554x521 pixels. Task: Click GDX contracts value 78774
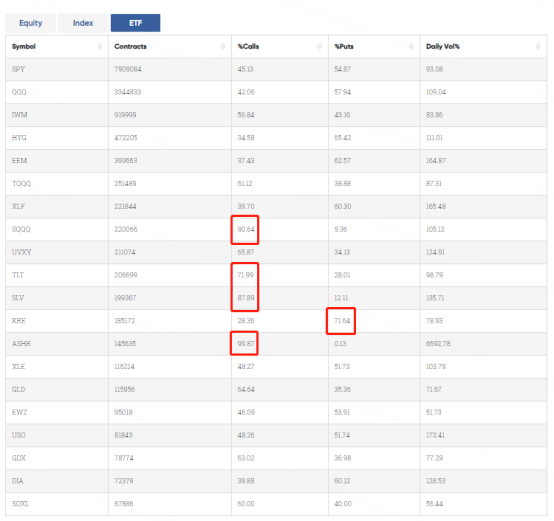tap(124, 458)
